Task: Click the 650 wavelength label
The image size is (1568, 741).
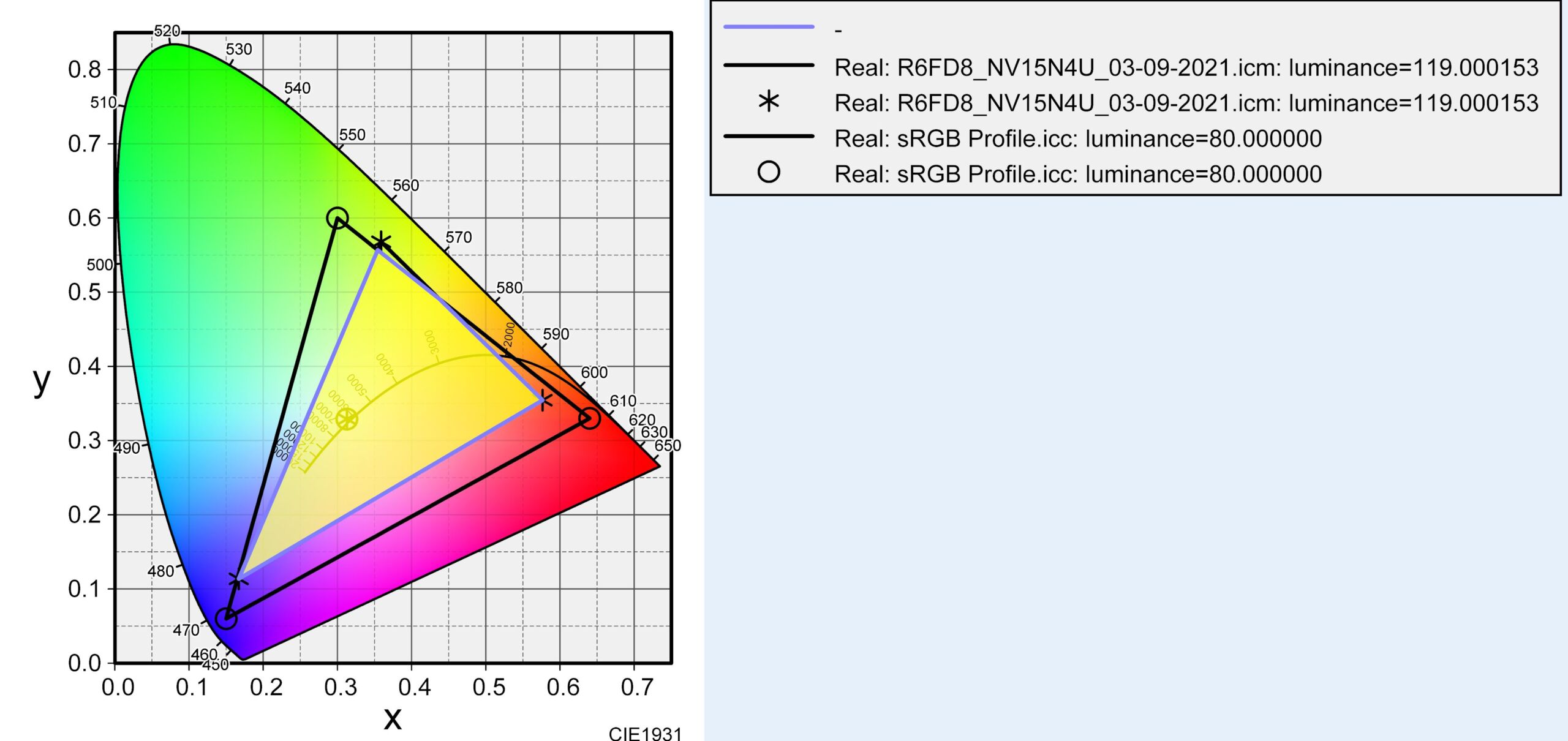Action: [668, 445]
